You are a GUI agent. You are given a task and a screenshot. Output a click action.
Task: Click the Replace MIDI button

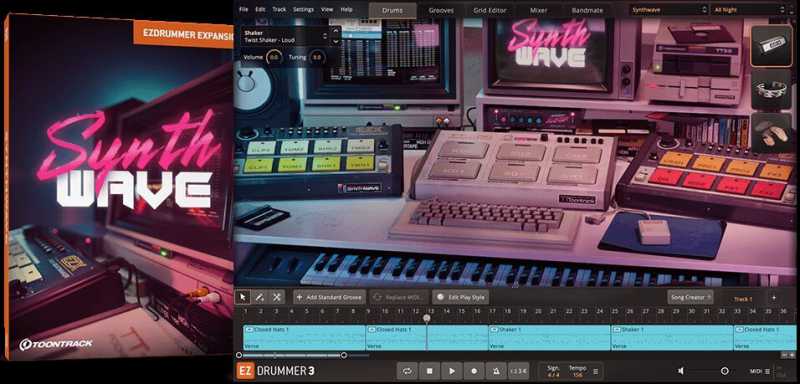(x=399, y=297)
